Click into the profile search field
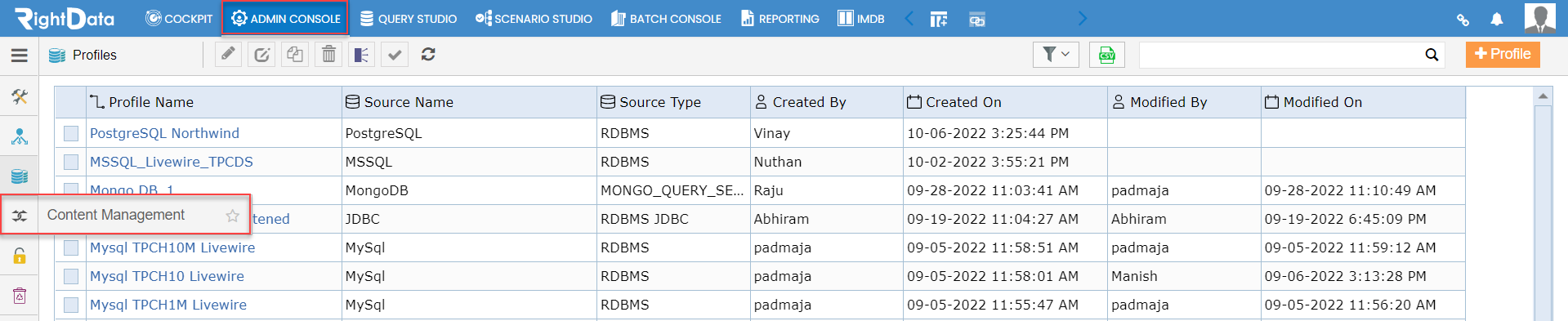Screen dimensions: 1568x321 click(1280, 55)
